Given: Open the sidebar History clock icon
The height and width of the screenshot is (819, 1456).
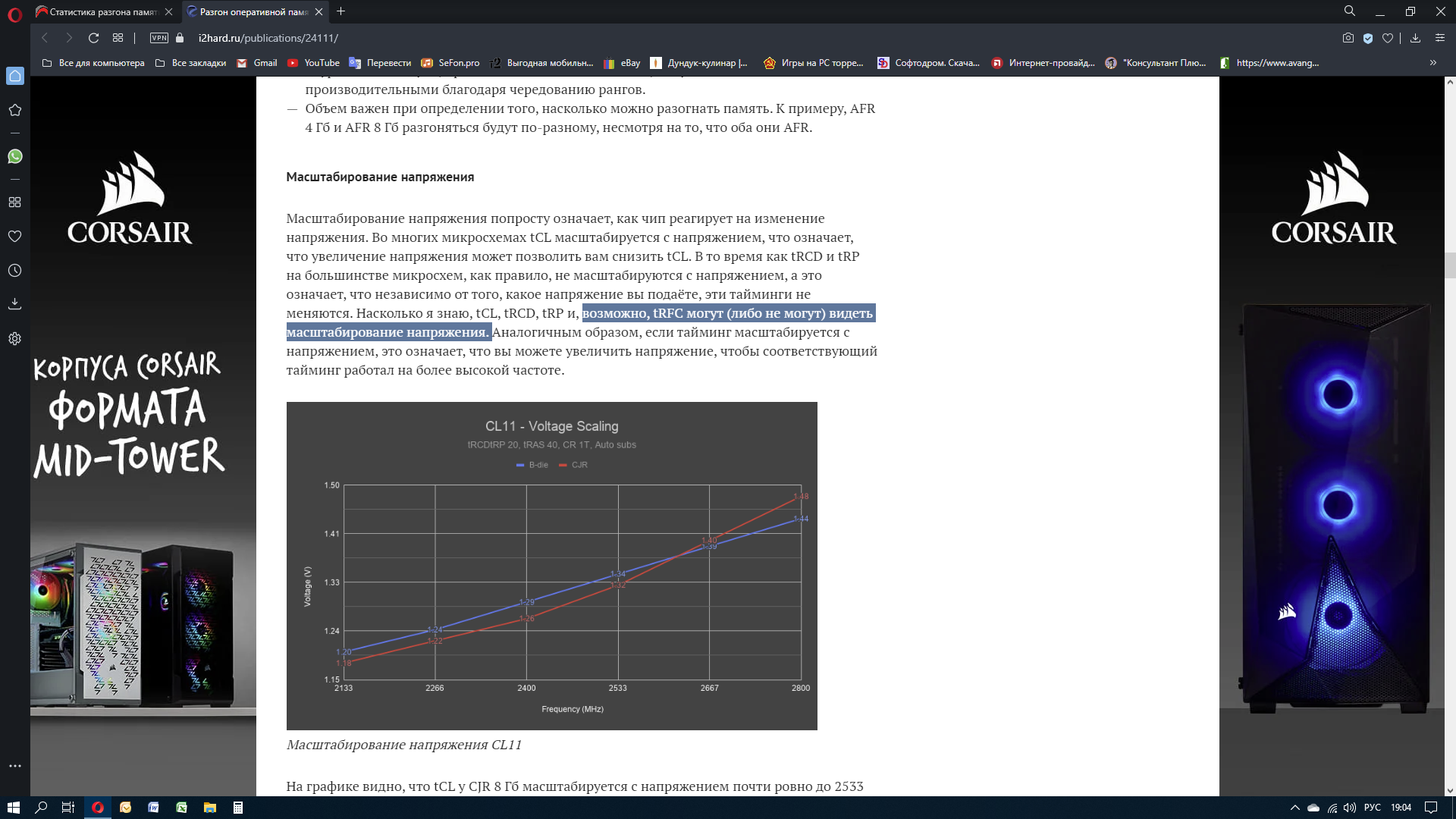Looking at the screenshot, I should pyautogui.click(x=14, y=271).
